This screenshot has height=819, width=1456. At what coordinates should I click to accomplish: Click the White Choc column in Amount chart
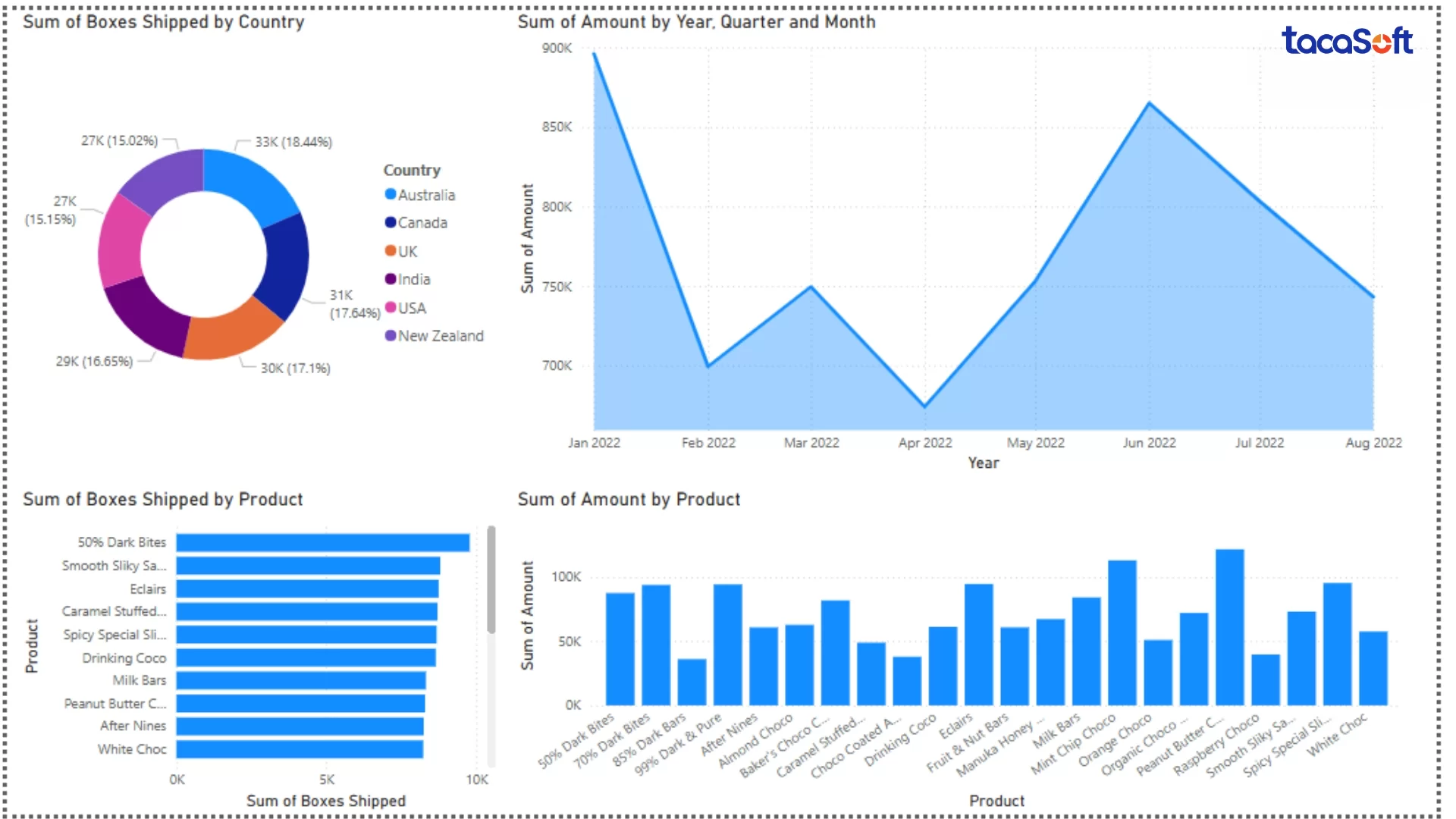pyautogui.click(x=1373, y=668)
